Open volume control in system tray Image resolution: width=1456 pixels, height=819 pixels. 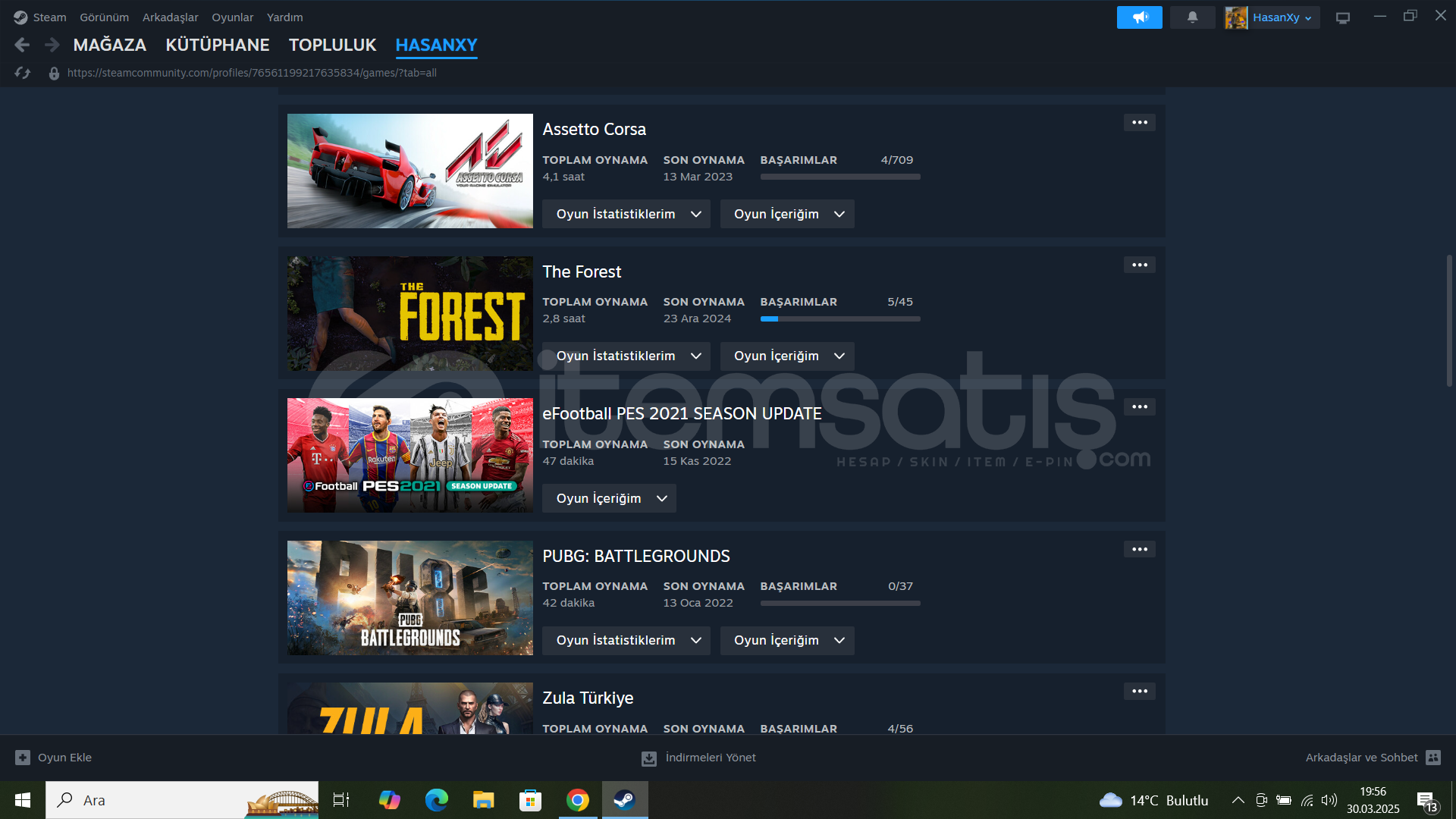point(1329,800)
